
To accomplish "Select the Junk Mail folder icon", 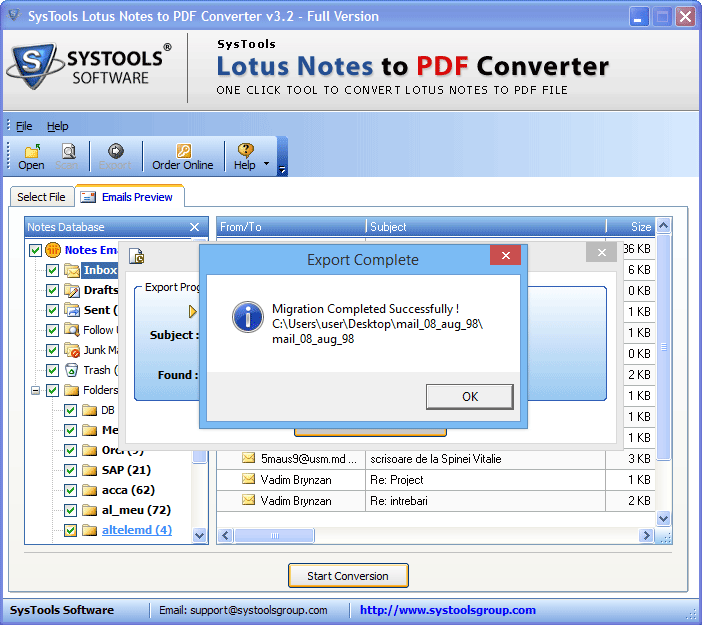I will pos(72,350).
